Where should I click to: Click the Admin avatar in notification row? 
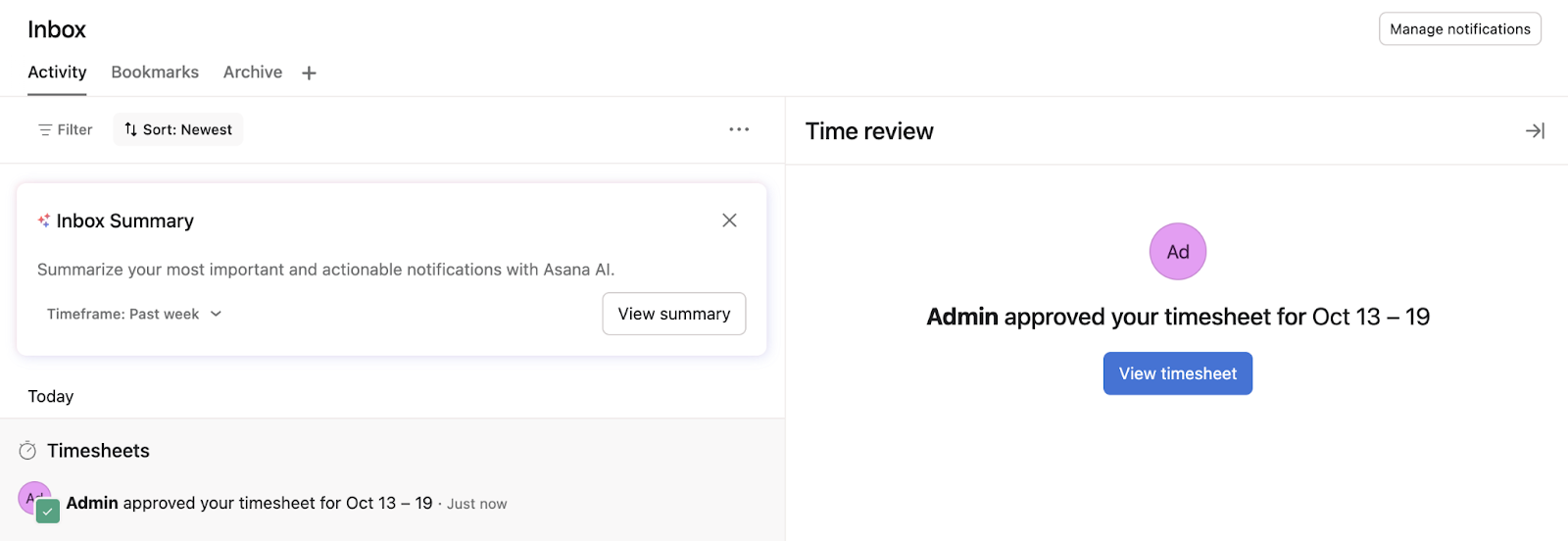pos(31,496)
